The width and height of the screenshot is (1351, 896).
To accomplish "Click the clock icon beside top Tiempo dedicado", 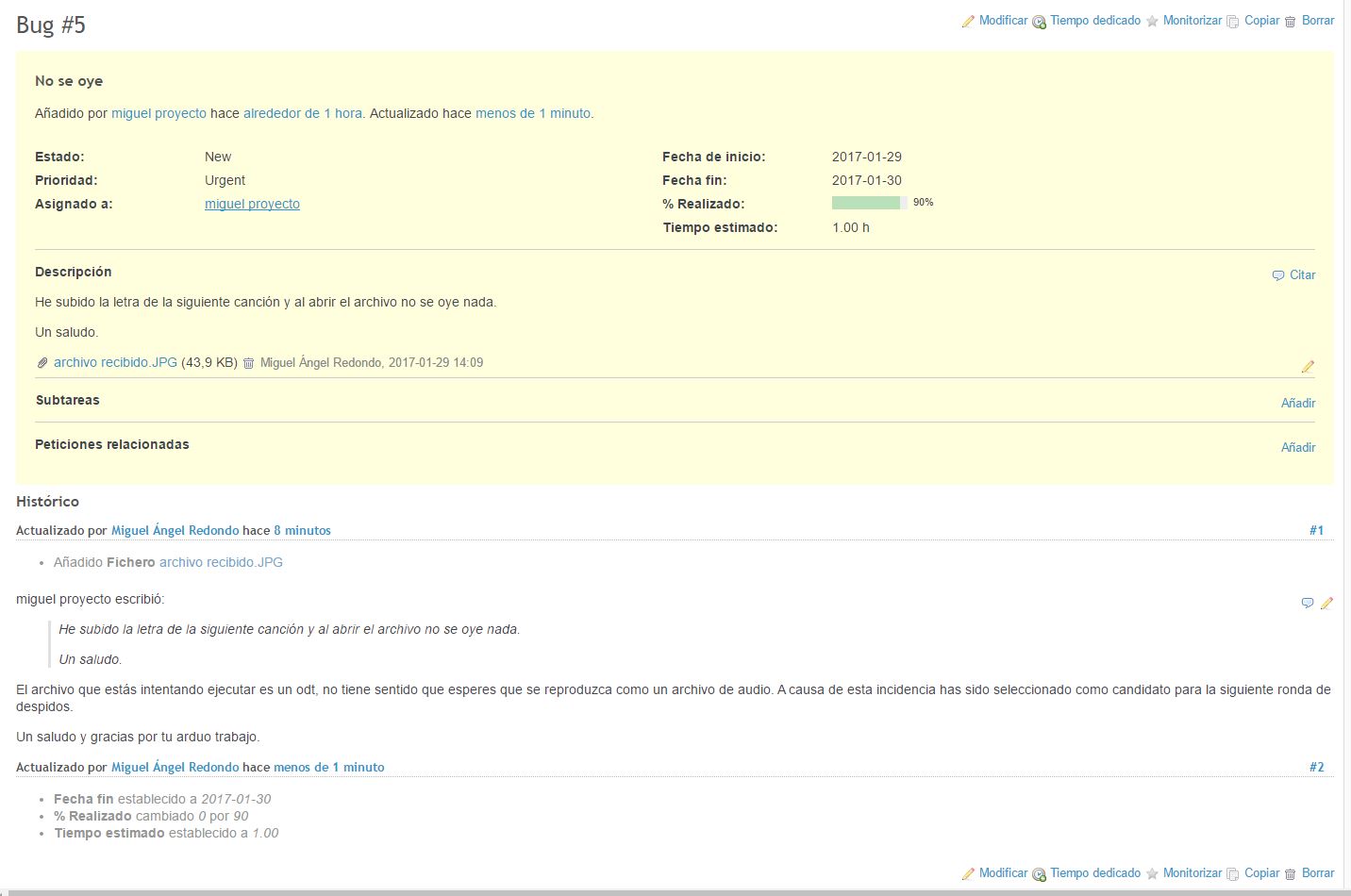I will pyautogui.click(x=1039, y=22).
